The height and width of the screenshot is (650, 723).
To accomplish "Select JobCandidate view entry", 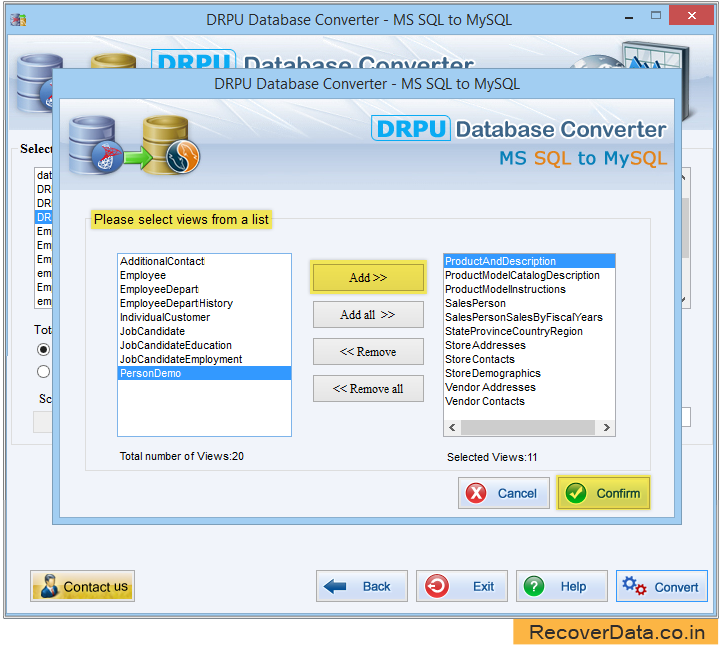I will 204,331.
